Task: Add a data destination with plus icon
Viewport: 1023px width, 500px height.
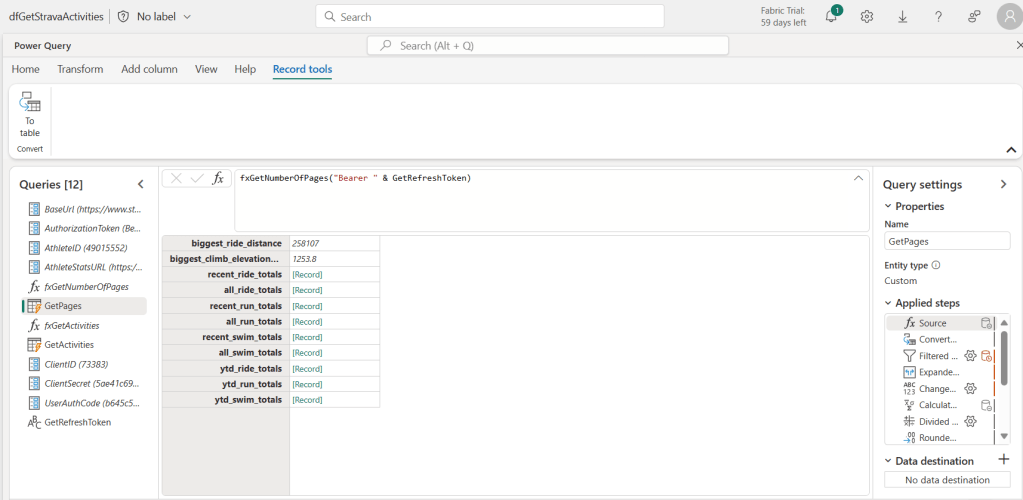Action: pyautogui.click(x=1004, y=459)
